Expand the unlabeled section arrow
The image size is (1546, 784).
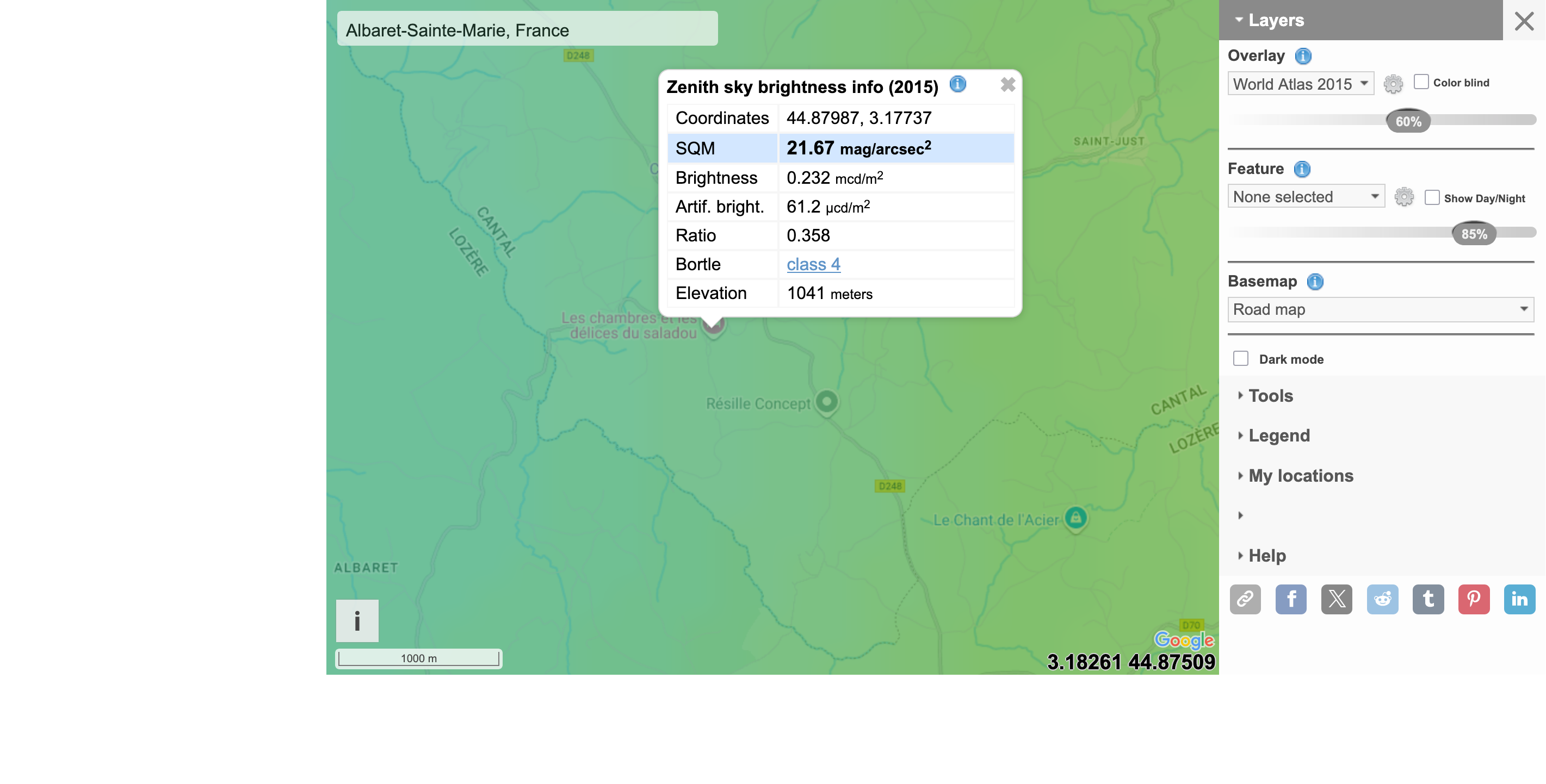point(1240,515)
